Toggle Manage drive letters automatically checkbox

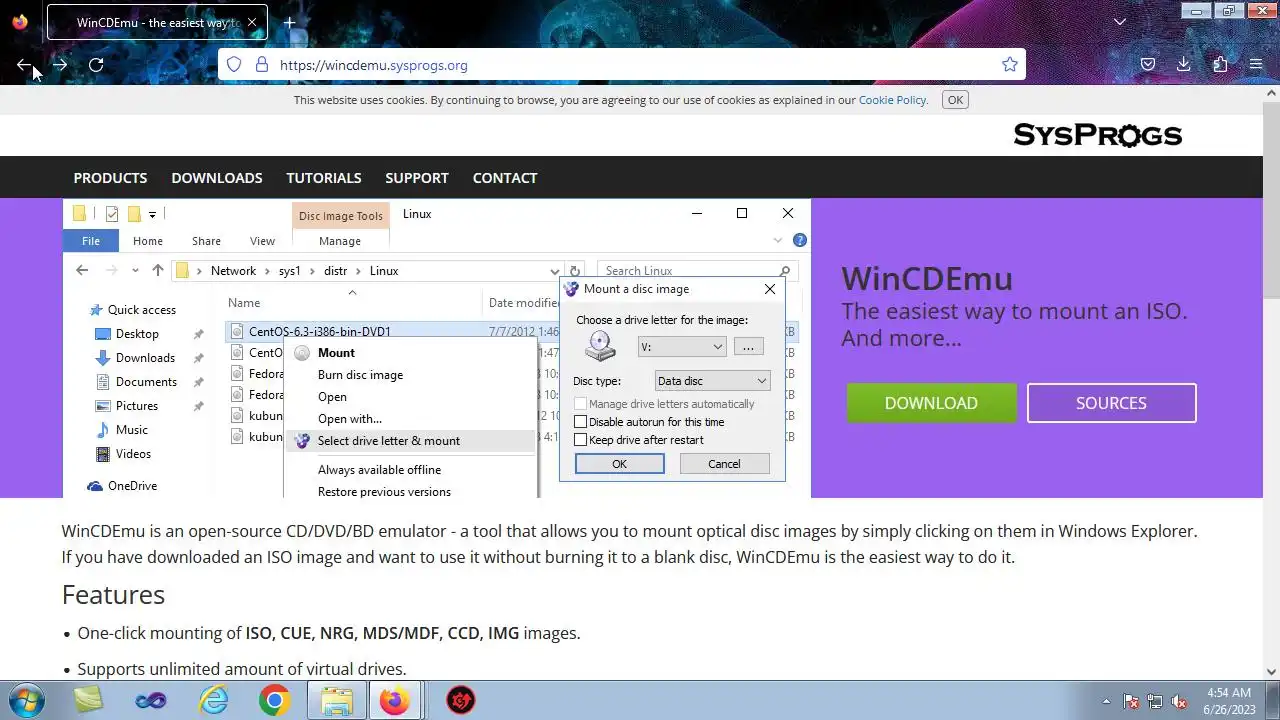click(580, 404)
